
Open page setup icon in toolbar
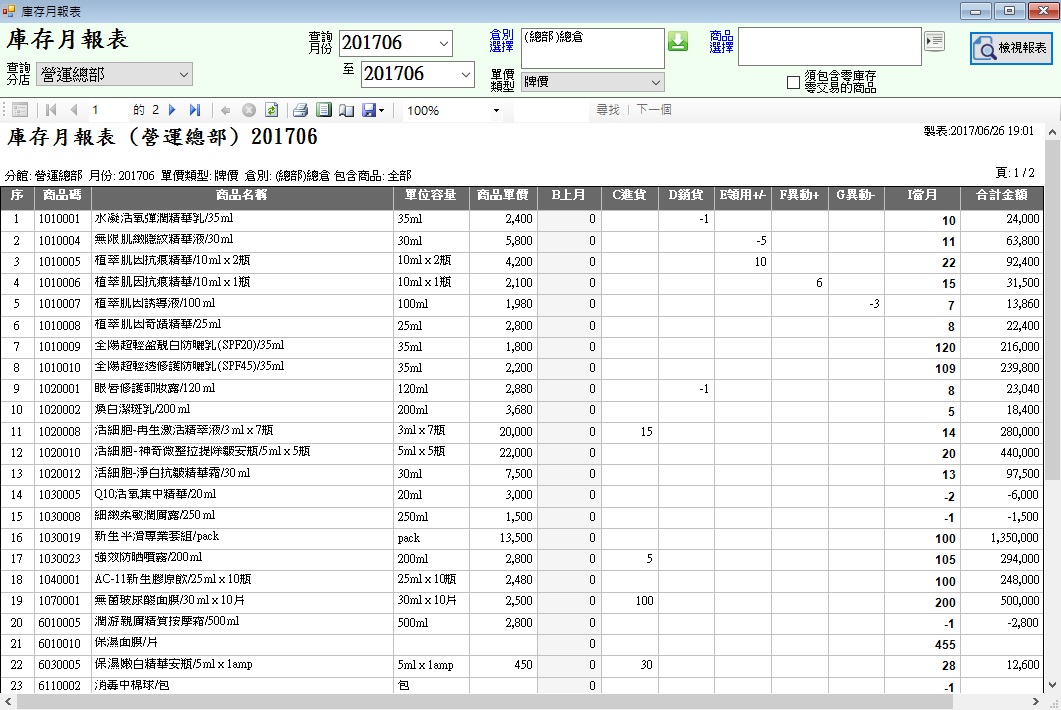click(x=346, y=110)
